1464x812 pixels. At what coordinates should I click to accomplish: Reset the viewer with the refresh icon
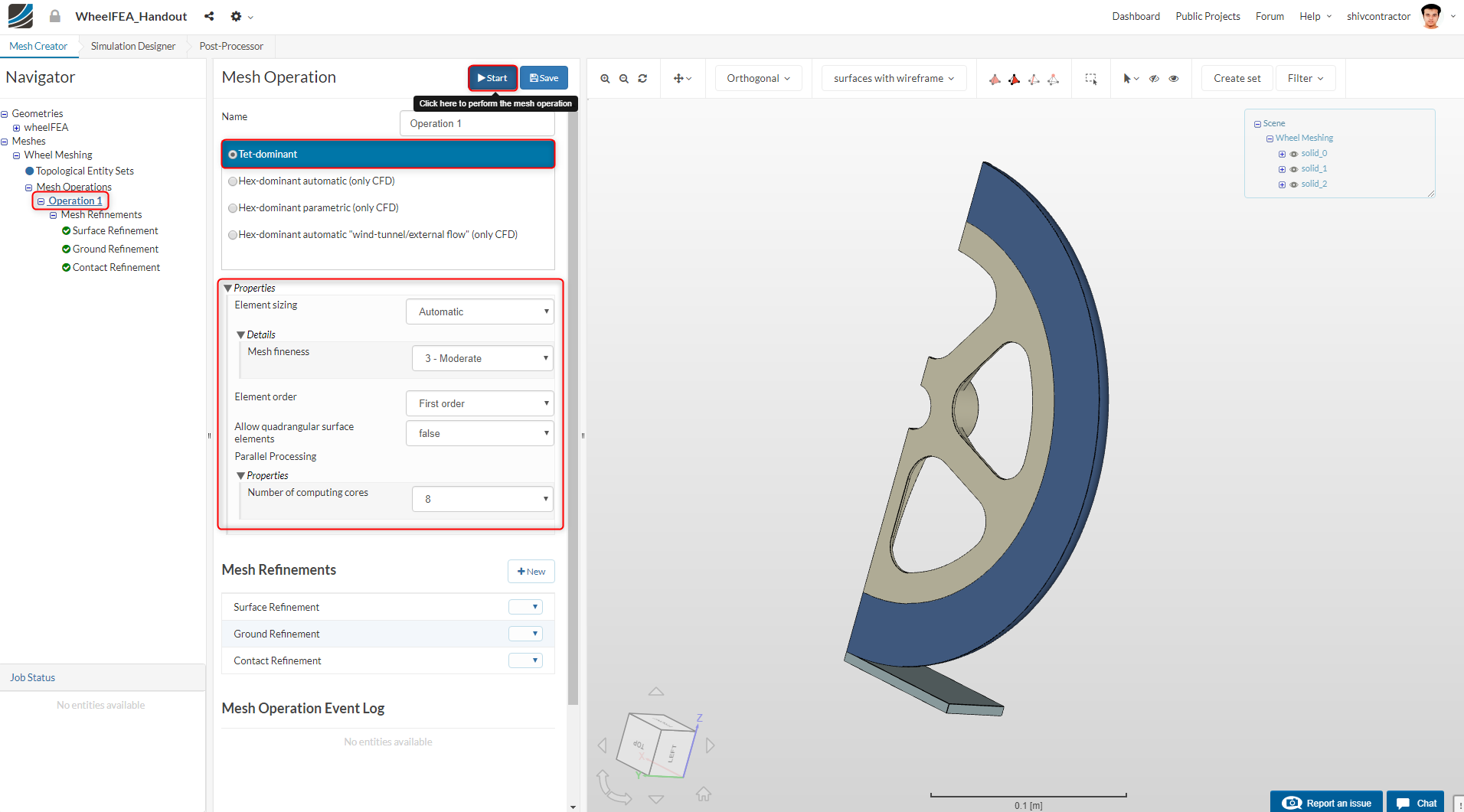[x=642, y=78]
